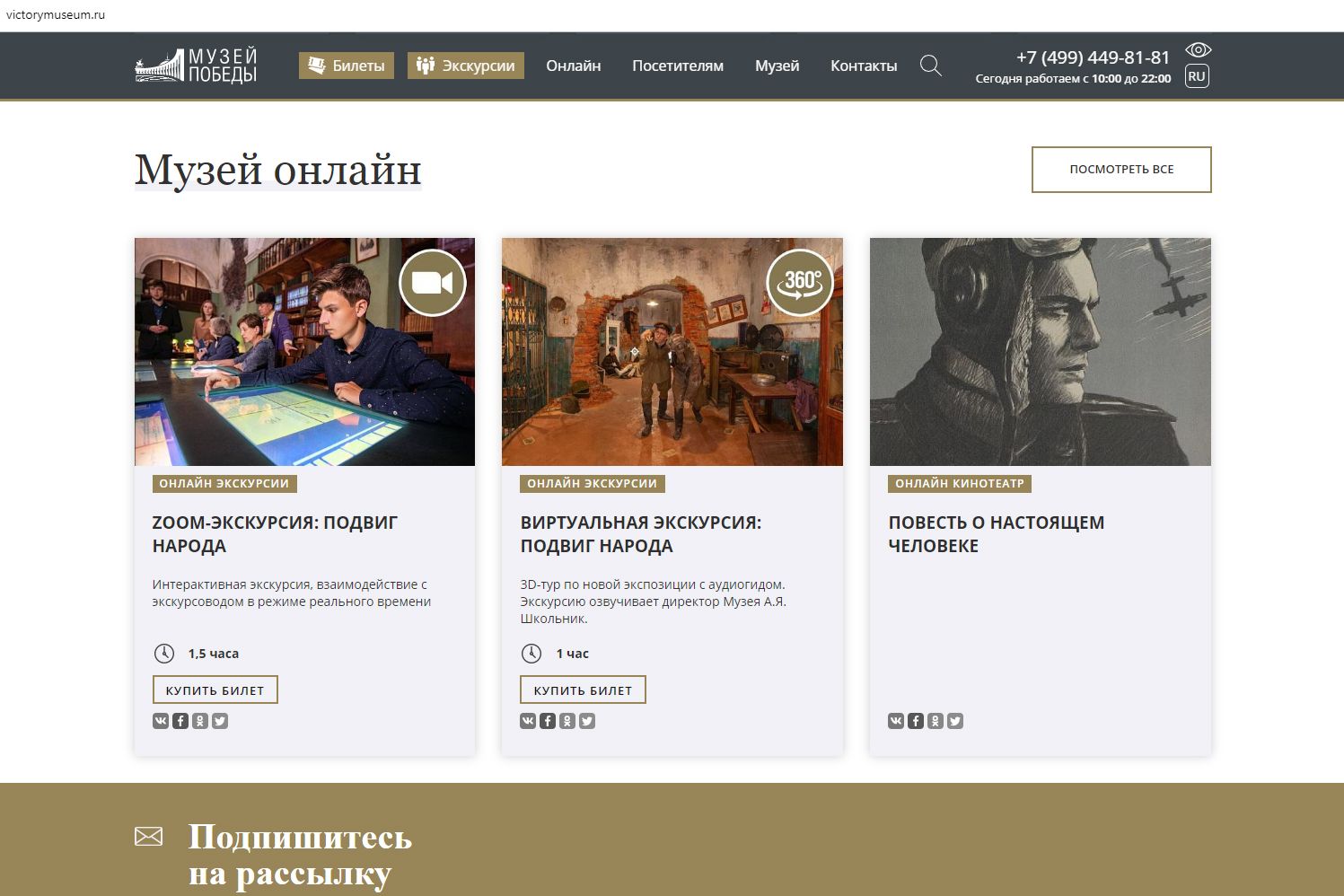Switch language with the RU button
Screen dimensions: 1344x896
[x=1197, y=76]
